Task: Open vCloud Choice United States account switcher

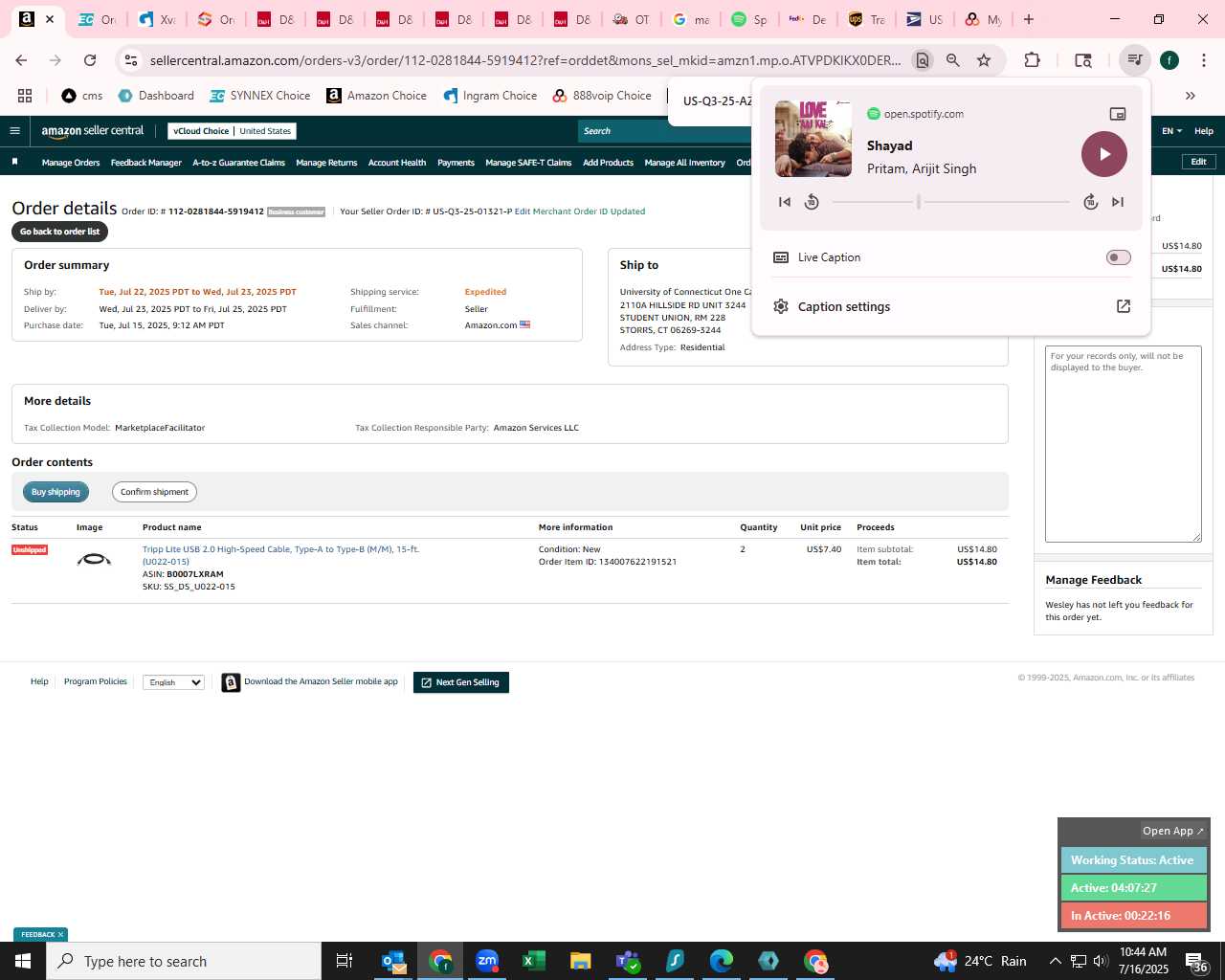Action: point(232,131)
